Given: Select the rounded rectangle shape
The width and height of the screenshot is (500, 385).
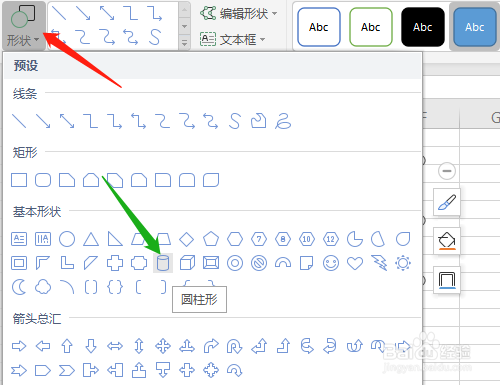Looking at the screenshot, I should pos(43,180).
